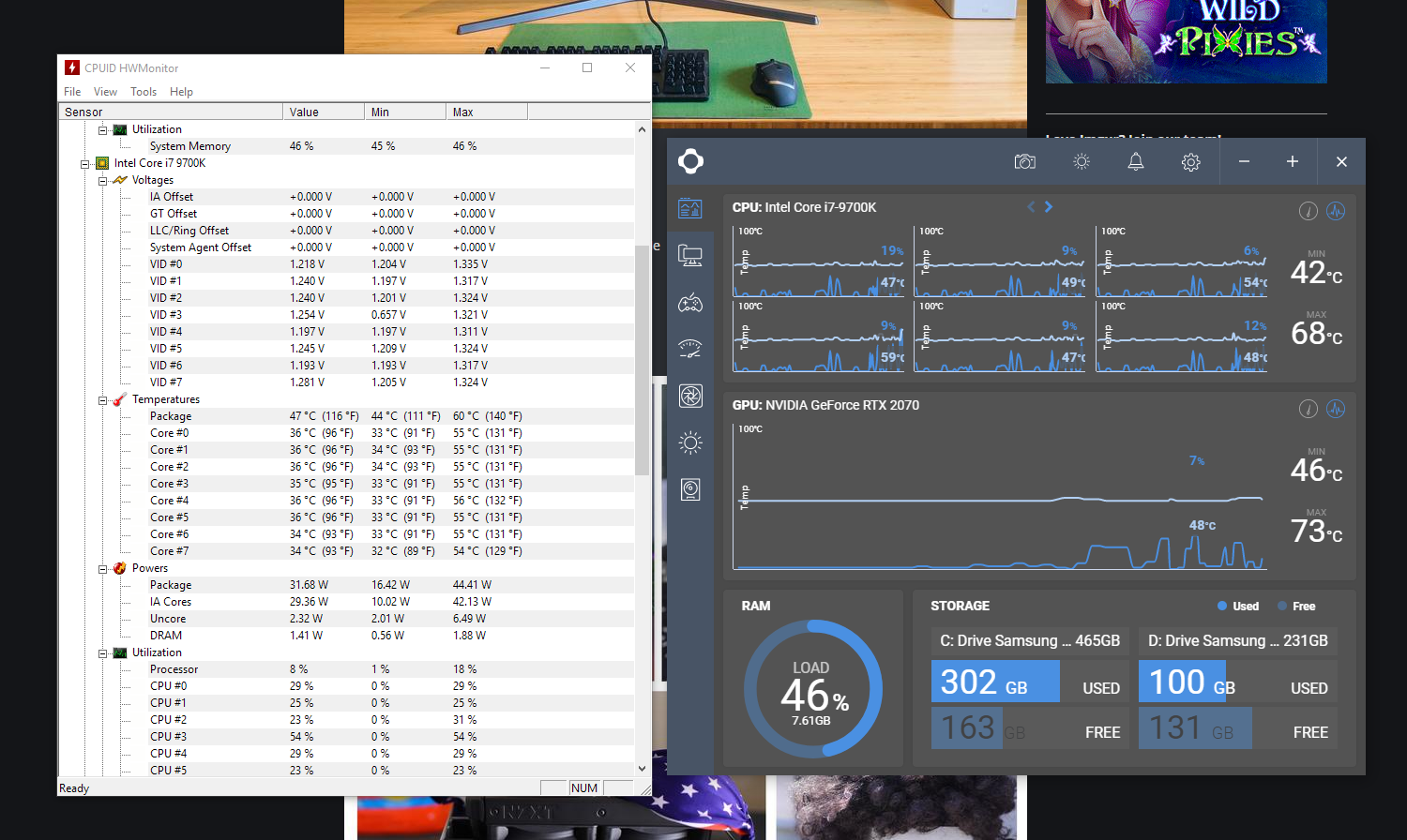Switch GPU panel to gauge view icon

[1308, 409]
